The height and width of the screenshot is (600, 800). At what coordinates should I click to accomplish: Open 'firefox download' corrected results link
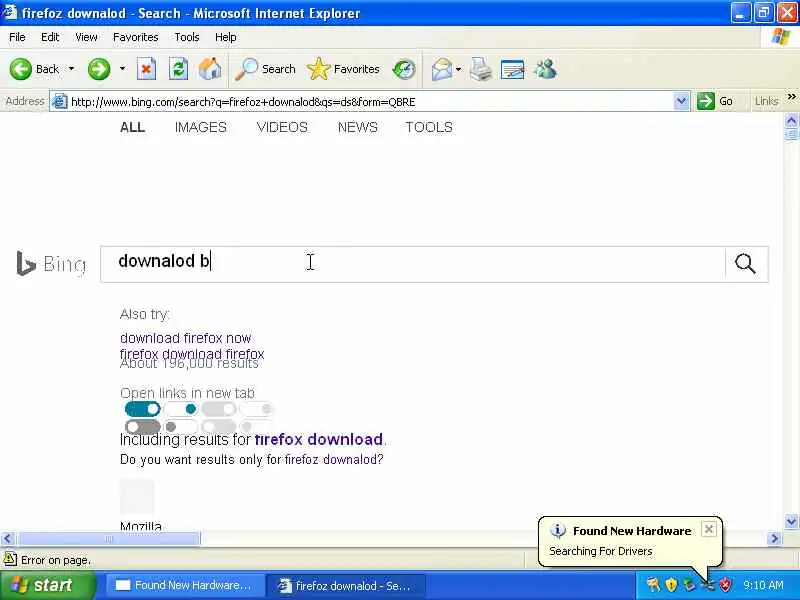(319, 439)
